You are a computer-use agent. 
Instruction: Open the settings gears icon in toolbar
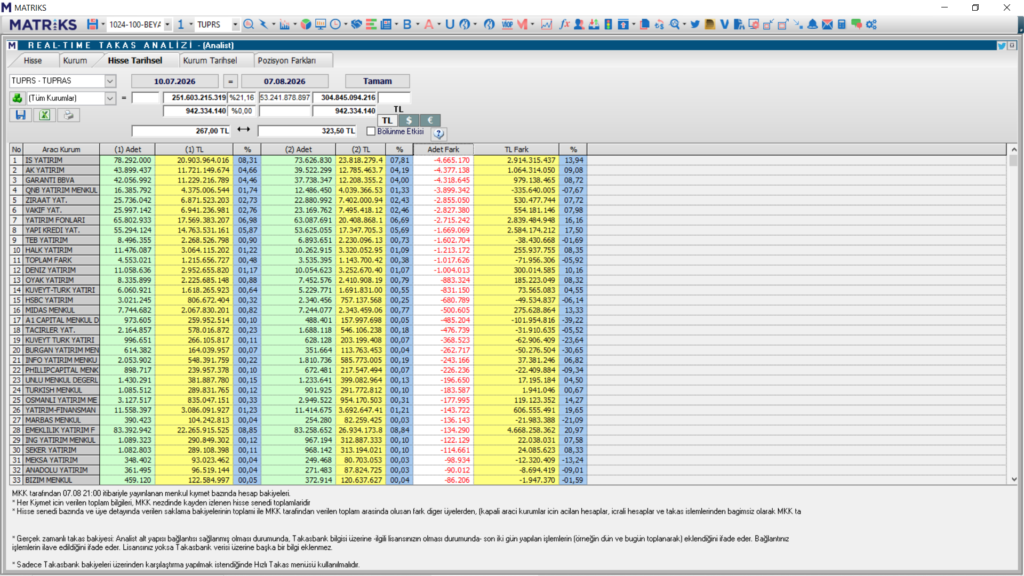pyautogui.click(x=871, y=24)
